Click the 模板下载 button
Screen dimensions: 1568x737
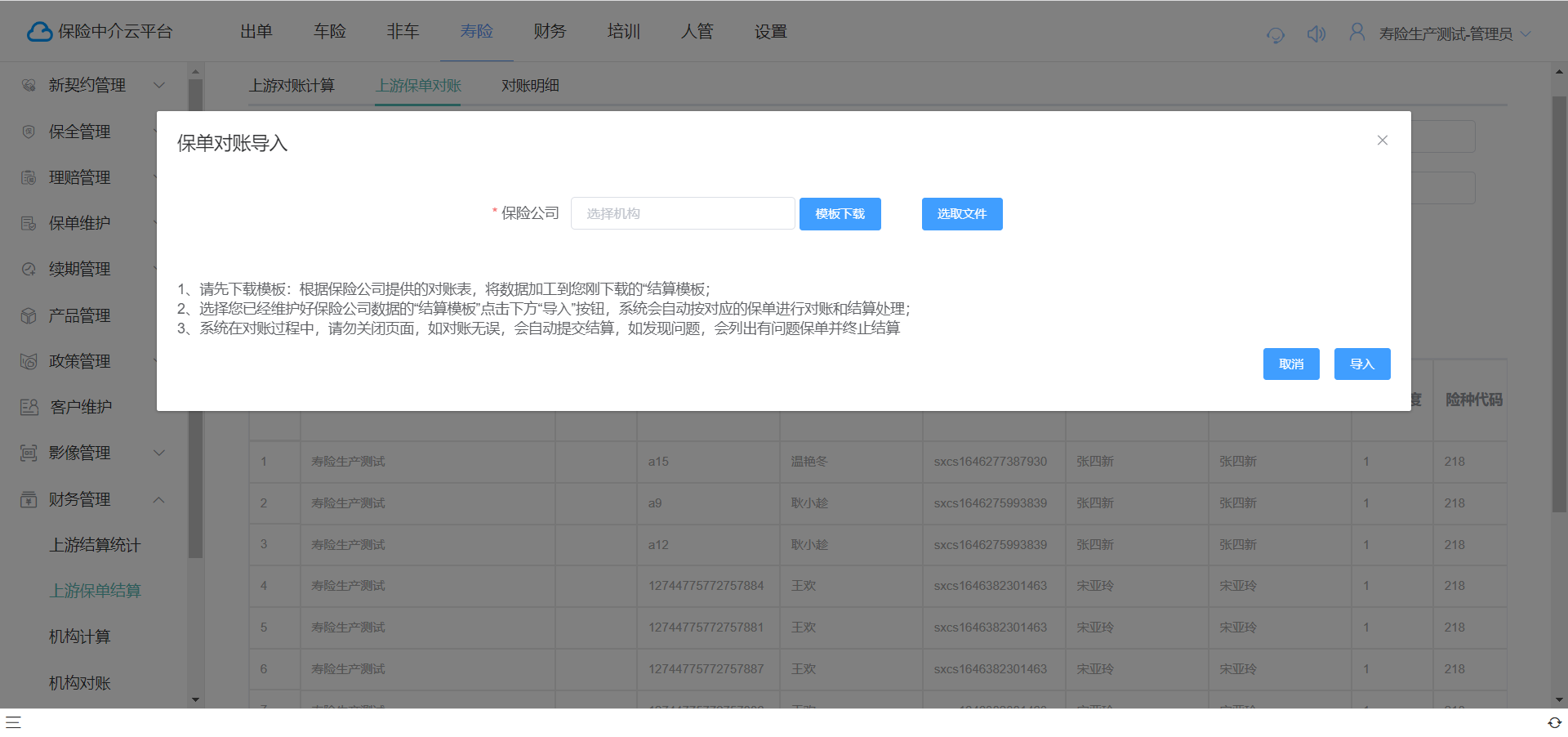pos(840,214)
